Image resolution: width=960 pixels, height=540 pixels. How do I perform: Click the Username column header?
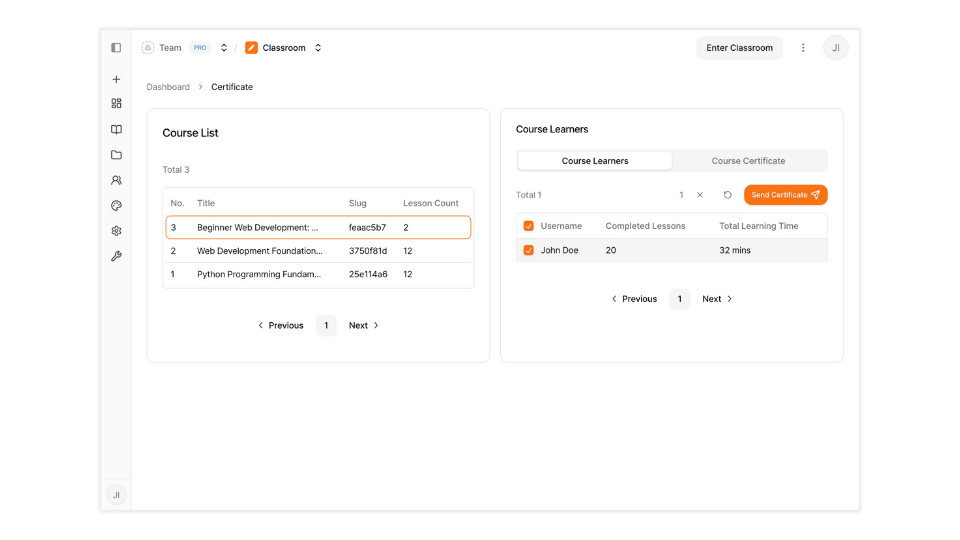coord(561,226)
